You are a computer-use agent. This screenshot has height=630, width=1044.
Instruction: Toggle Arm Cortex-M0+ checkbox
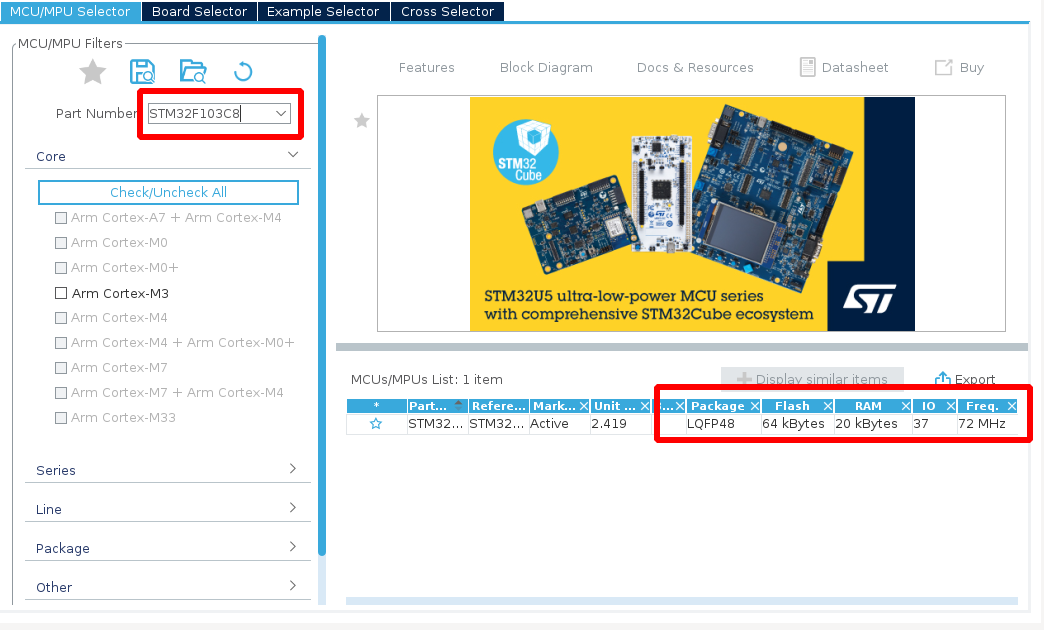tap(61, 268)
